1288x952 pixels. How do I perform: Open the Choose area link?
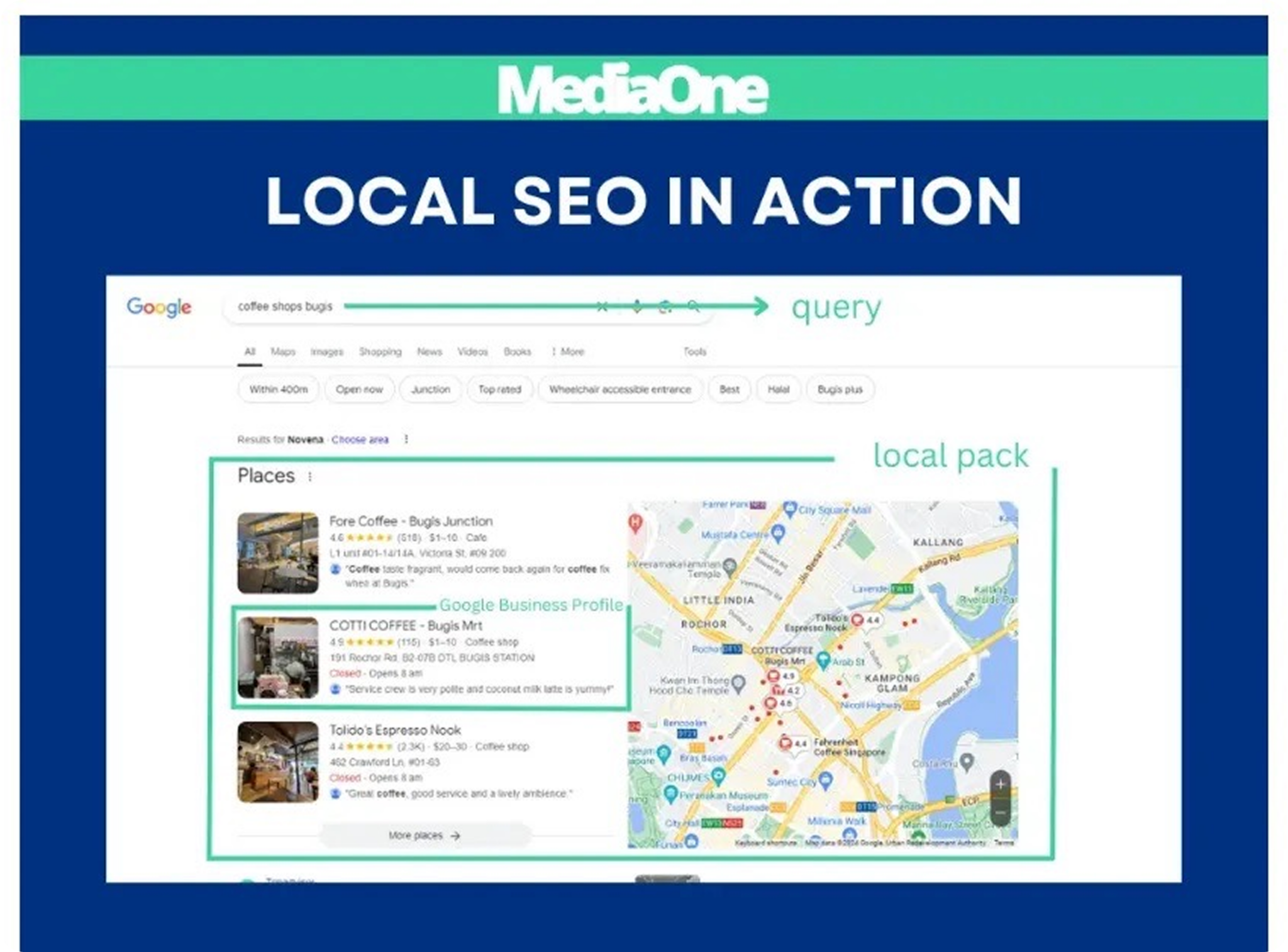pyautogui.click(x=360, y=439)
